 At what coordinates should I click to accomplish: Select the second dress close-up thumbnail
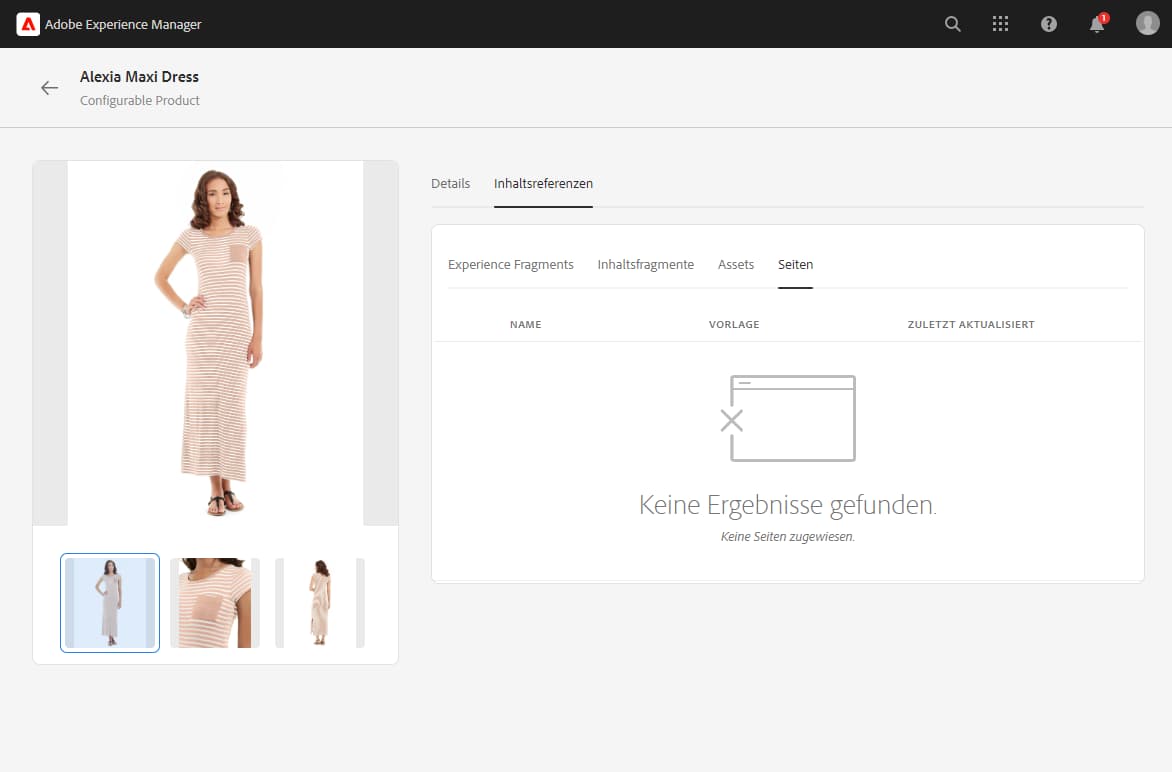[214, 602]
